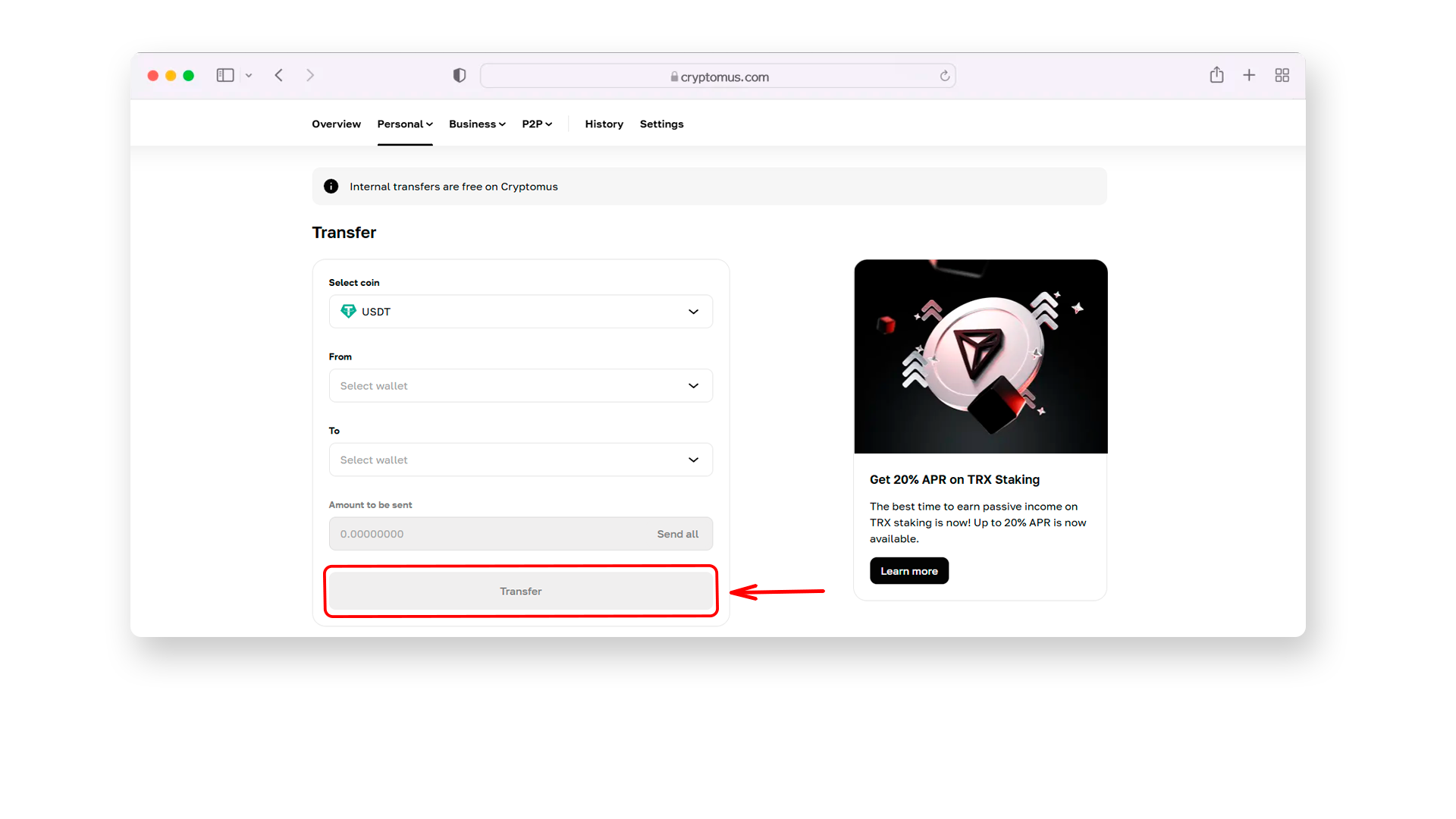
Task: Click the TRX staking promotional image
Action: tap(981, 356)
